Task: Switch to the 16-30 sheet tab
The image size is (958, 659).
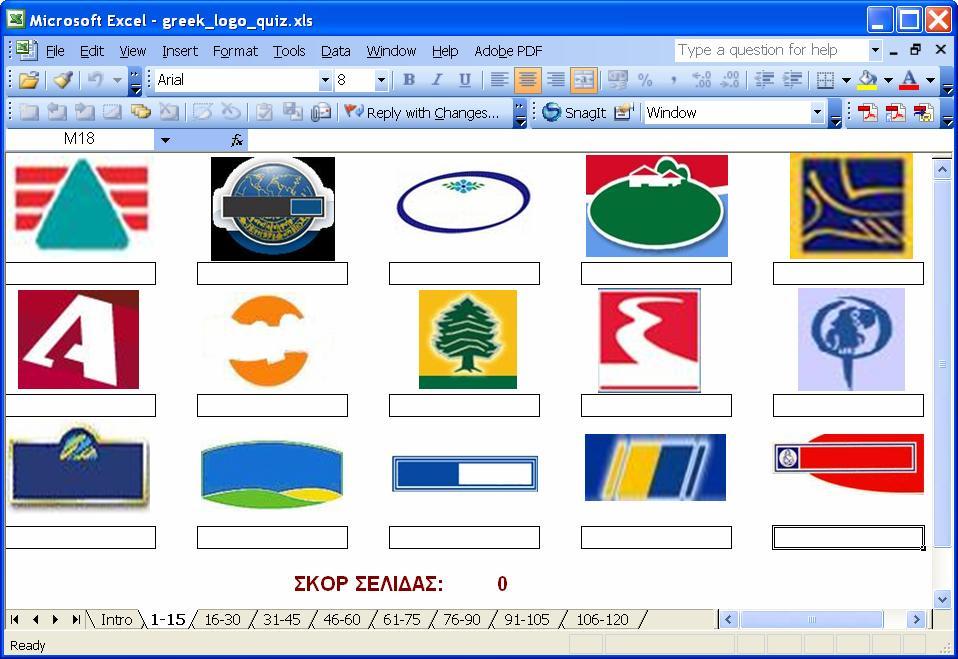Action: pyautogui.click(x=222, y=620)
